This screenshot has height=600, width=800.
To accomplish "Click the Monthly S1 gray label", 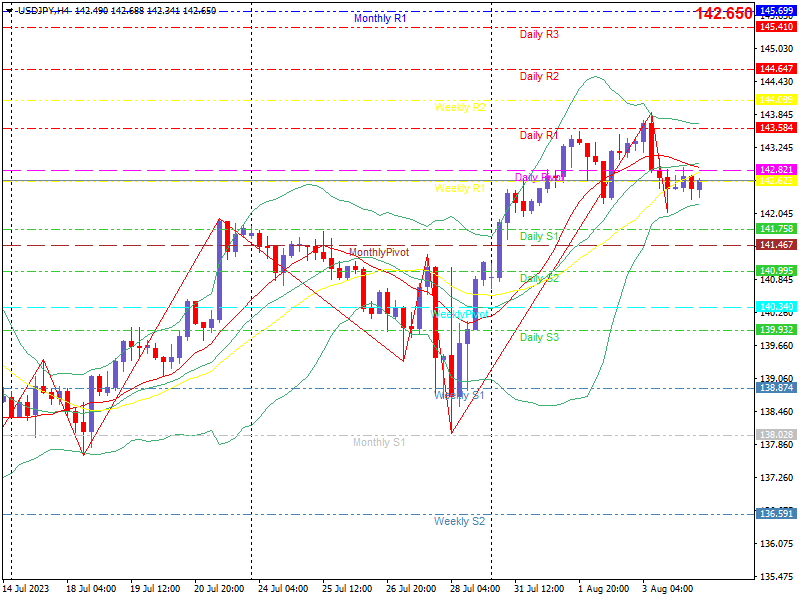I will [x=379, y=442].
